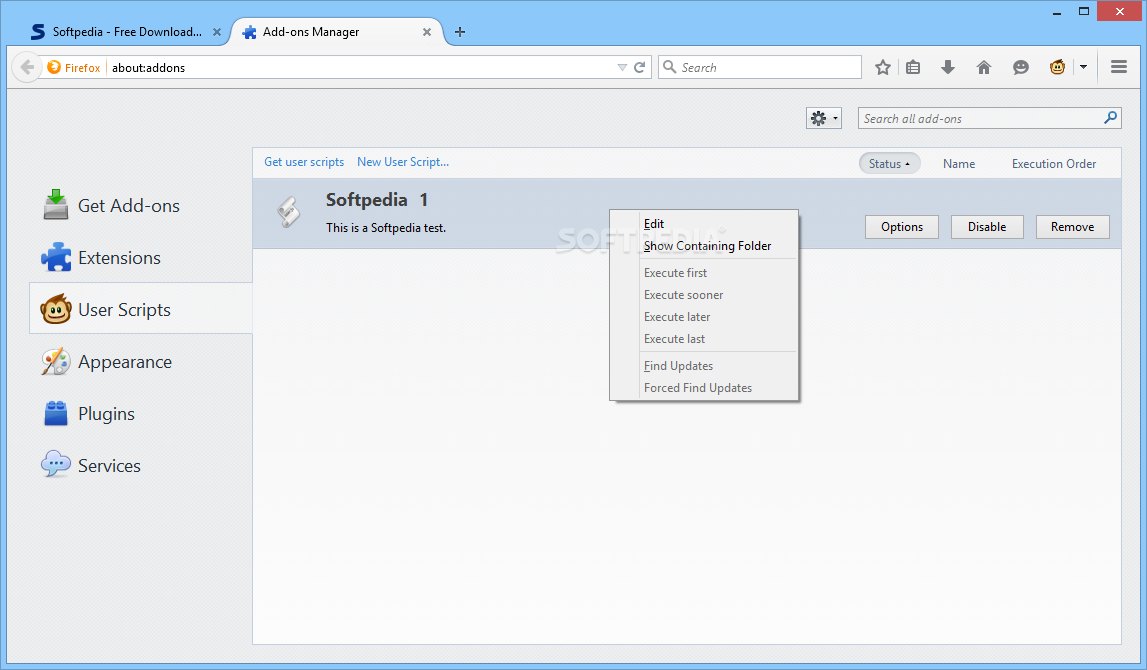1147x670 pixels.
Task: Click the Greasemonkey monkey toolbar icon
Action: pyautogui.click(x=1057, y=67)
